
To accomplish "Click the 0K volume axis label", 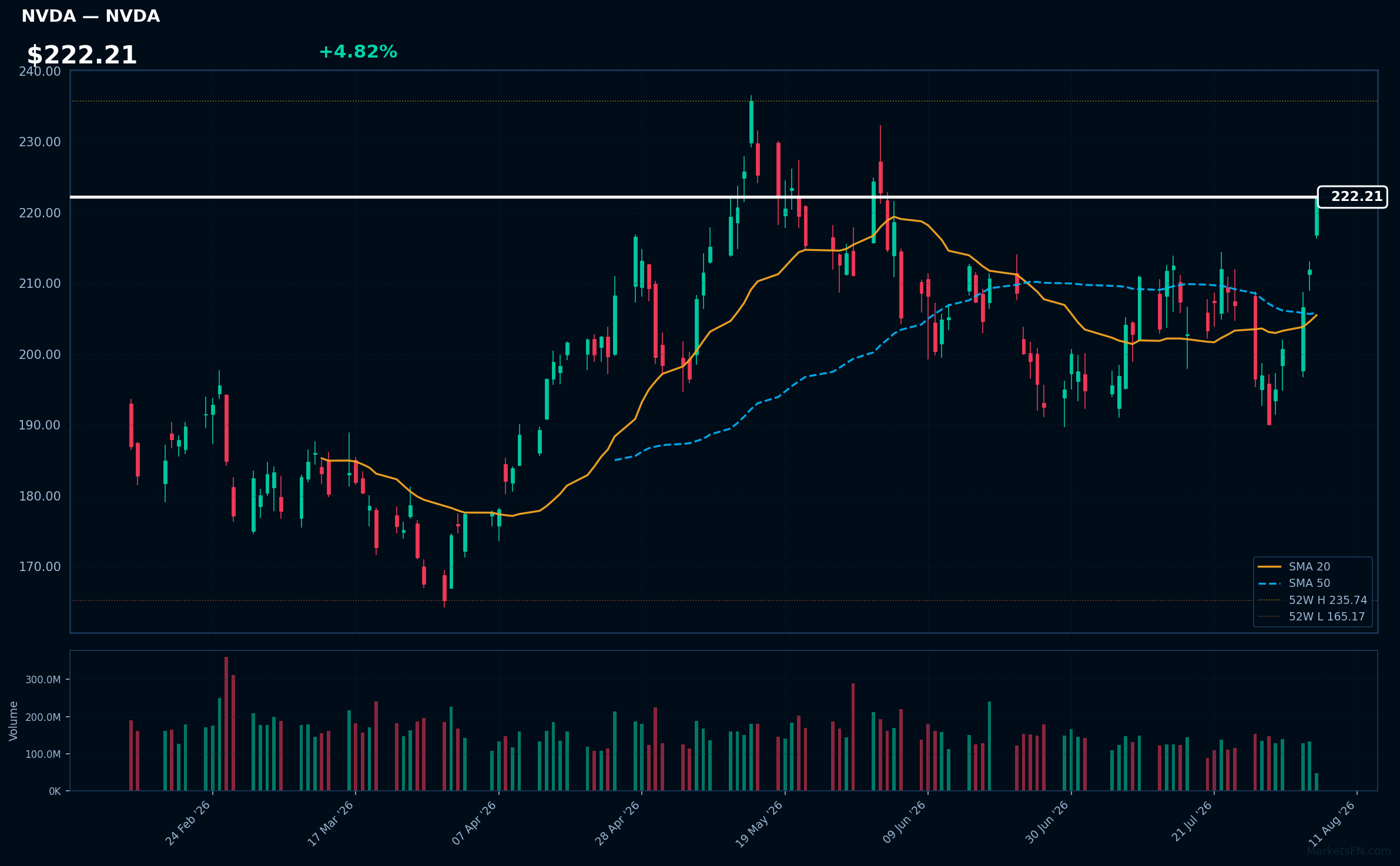I will click(55, 791).
